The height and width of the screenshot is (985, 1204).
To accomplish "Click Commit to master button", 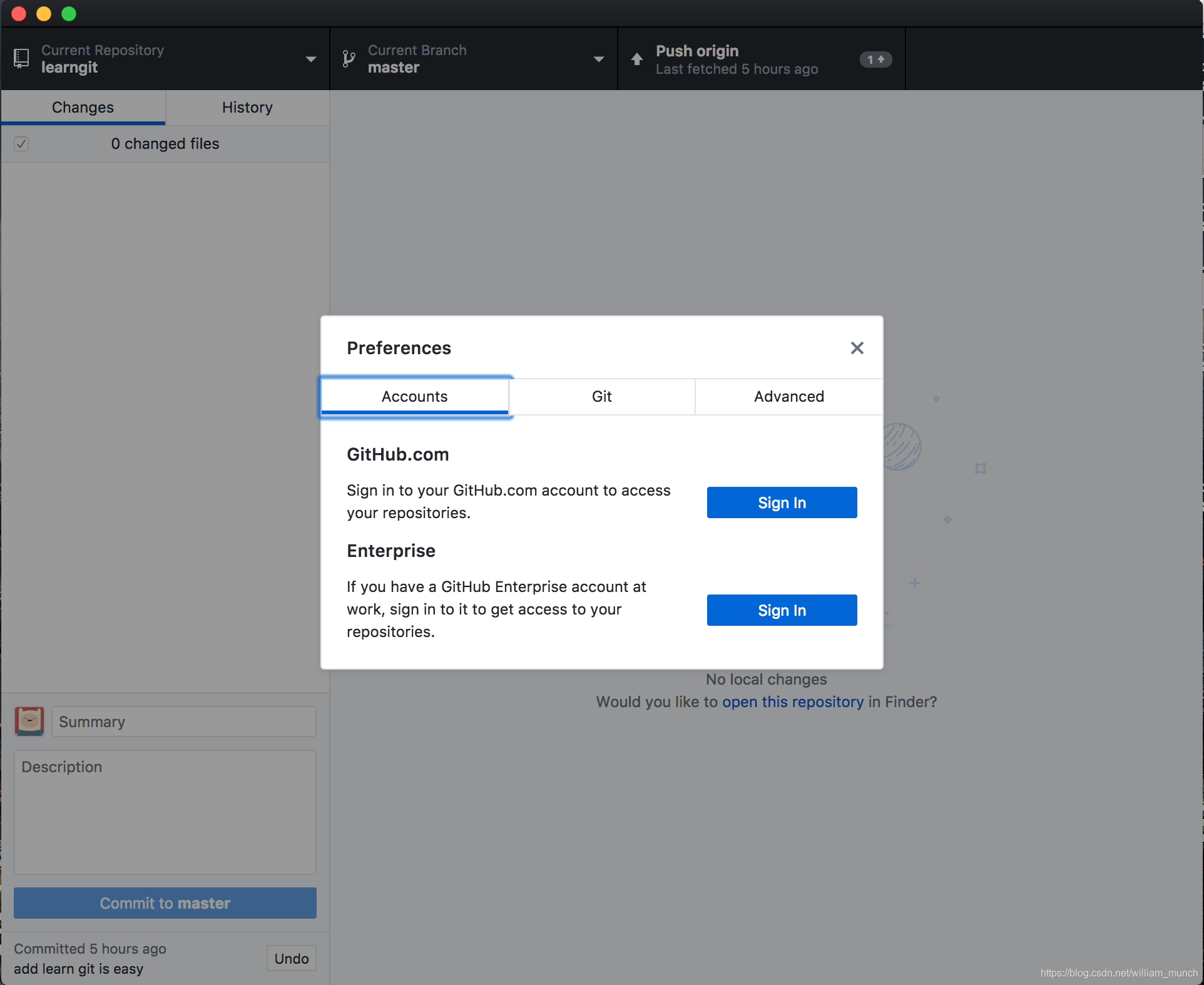I will [x=165, y=903].
